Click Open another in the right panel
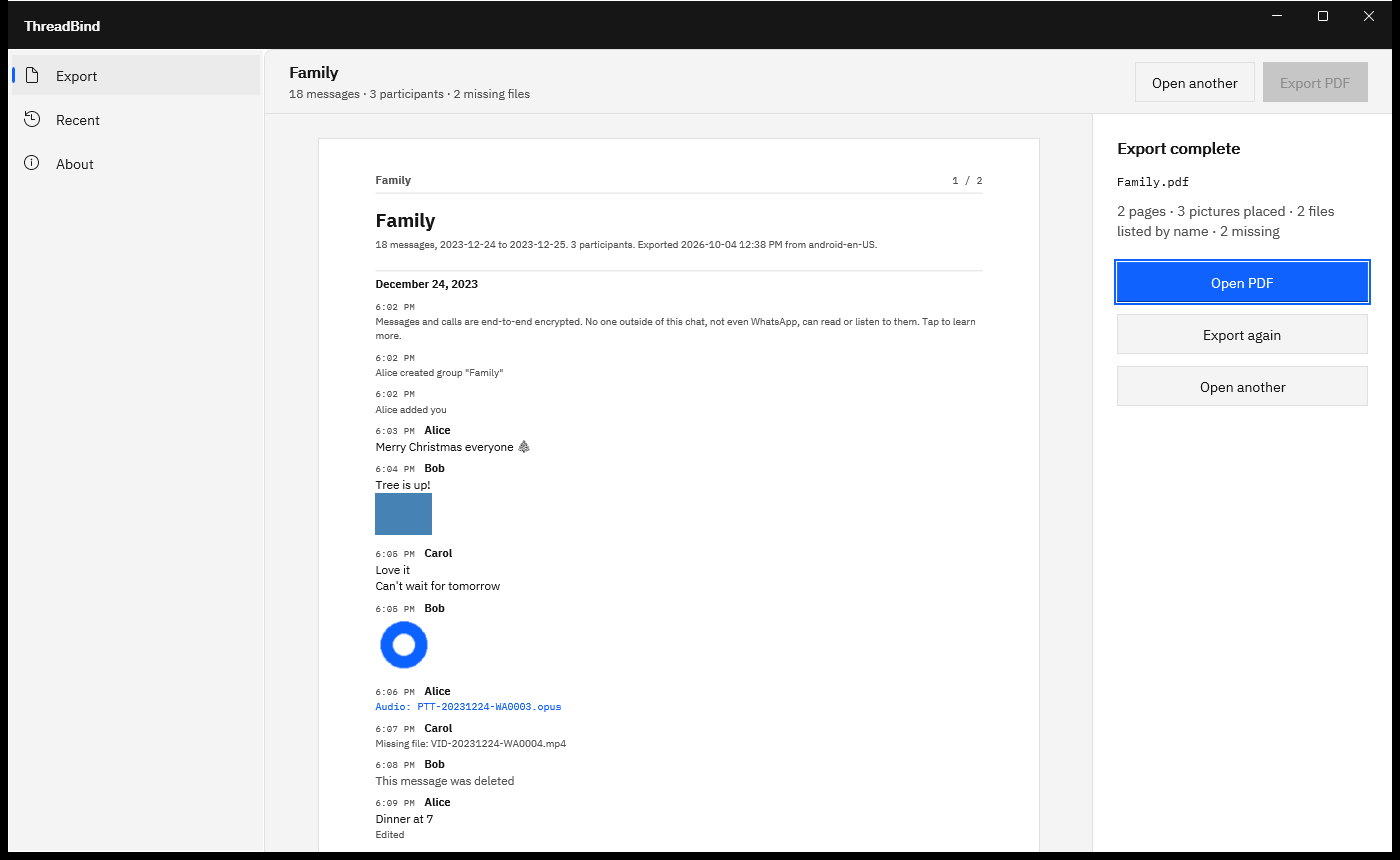The image size is (1400, 860). click(x=1242, y=387)
